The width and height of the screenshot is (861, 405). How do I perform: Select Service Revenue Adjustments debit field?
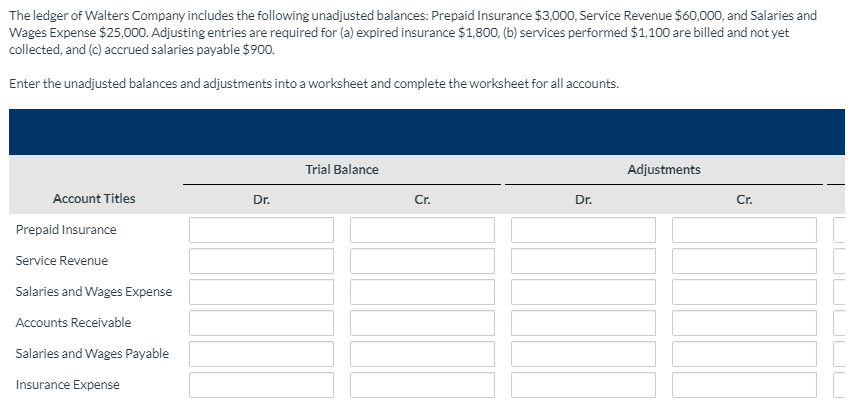[583, 261]
